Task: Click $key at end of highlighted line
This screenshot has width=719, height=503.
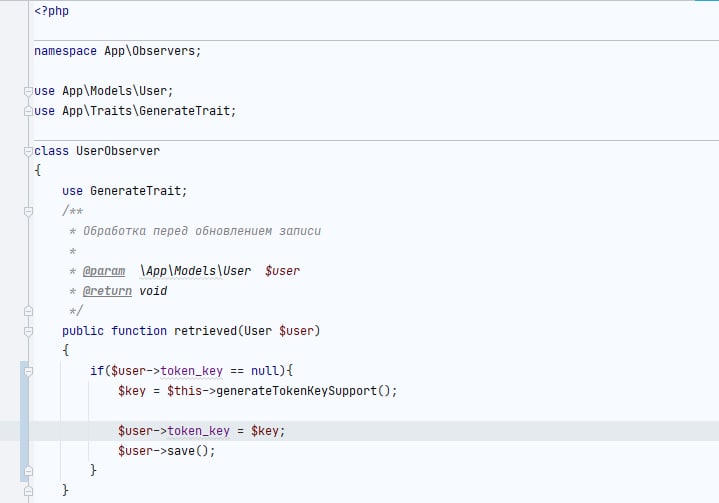Action: [265, 431]
